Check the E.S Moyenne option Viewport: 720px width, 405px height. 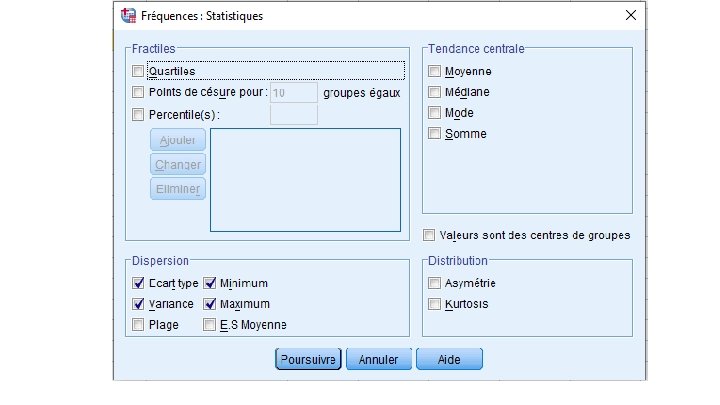coord(210,324)
